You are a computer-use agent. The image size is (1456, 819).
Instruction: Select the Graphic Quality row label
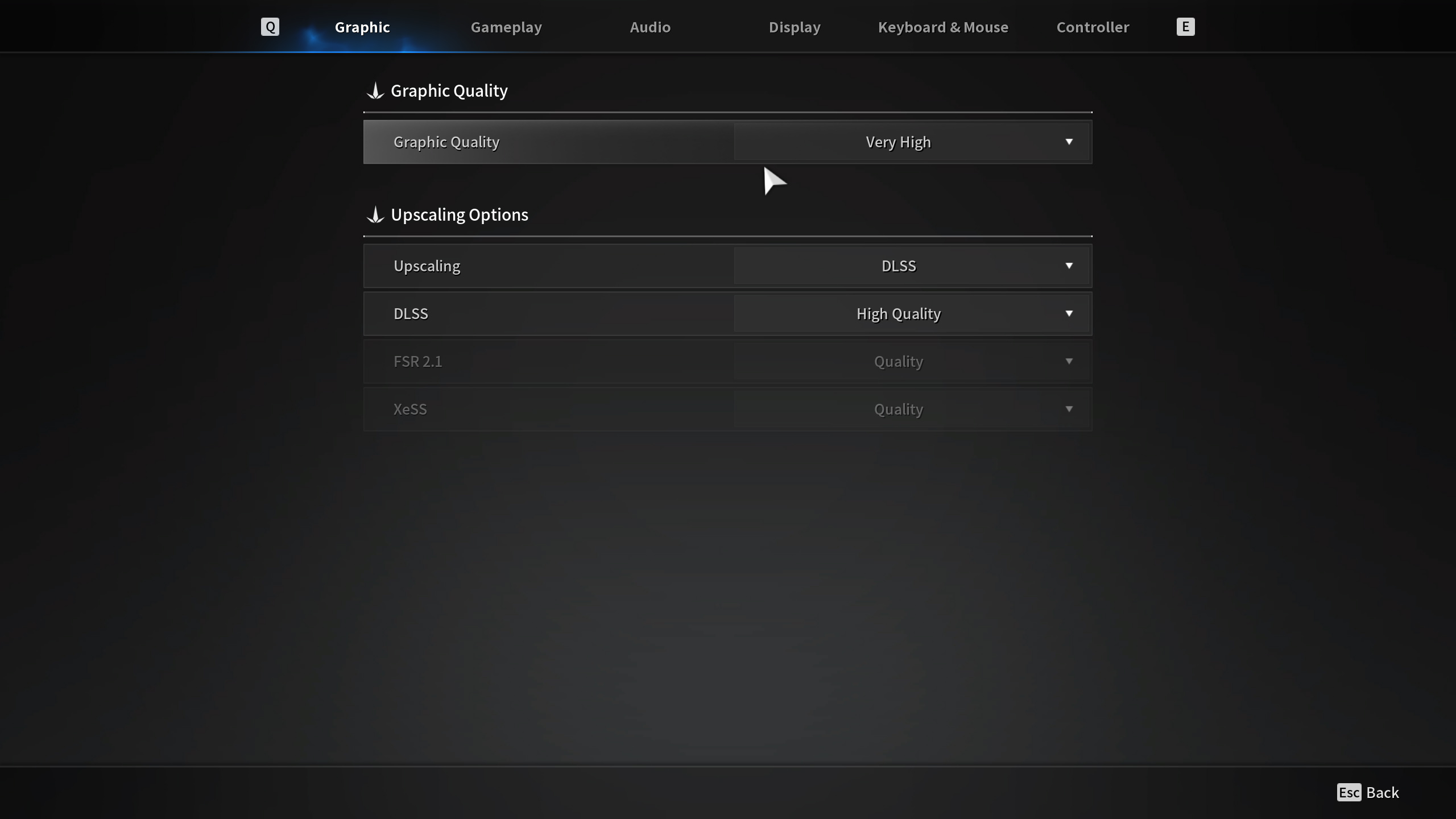pos(446,142)
